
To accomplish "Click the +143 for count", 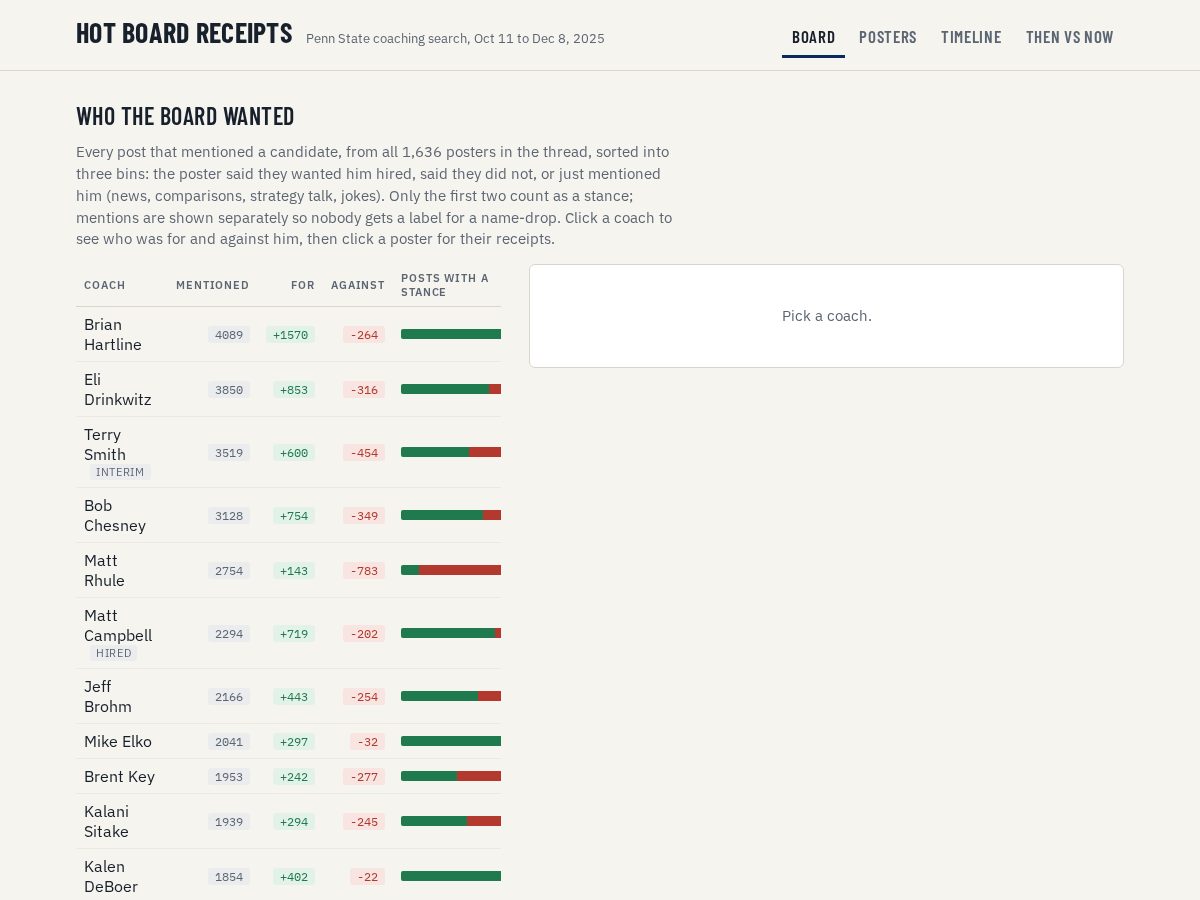I will pos(294,571).
